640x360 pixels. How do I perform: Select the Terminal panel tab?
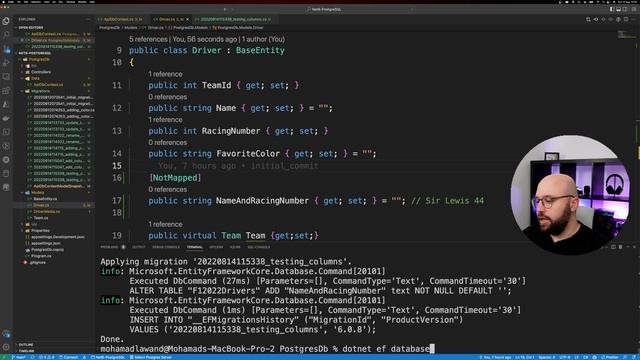pyautogui.click(x=194, y=247)
